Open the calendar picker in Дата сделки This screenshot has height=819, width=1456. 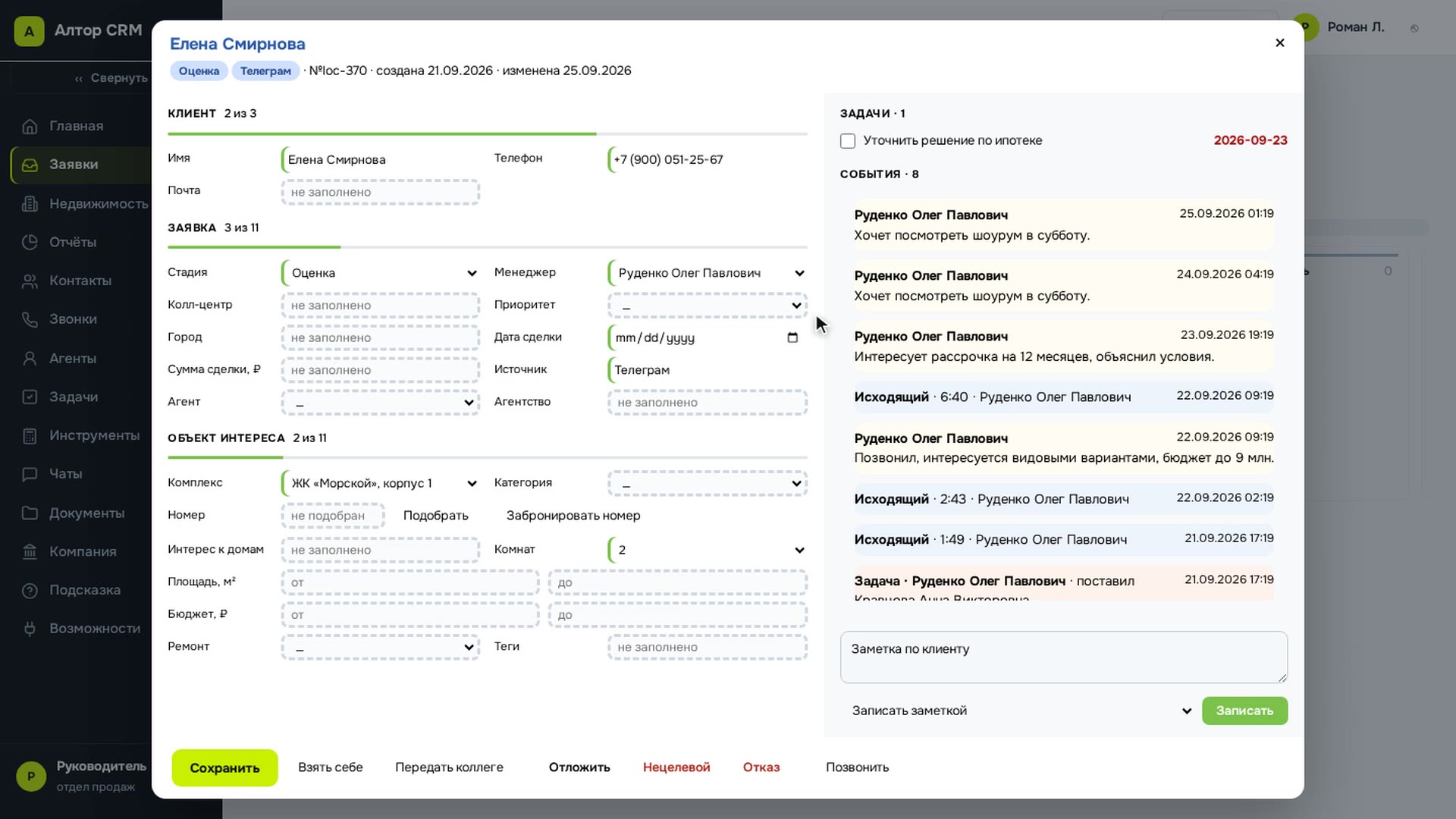coord(792,337)
